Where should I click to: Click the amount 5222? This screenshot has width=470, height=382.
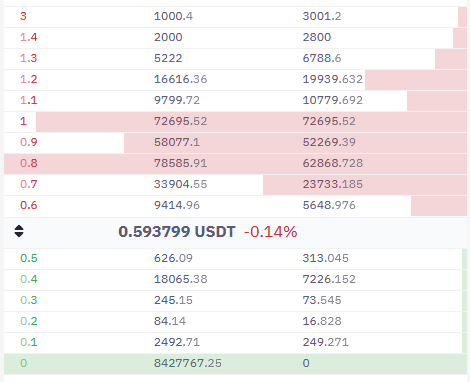pyautogui.click(x=168, y=58)
